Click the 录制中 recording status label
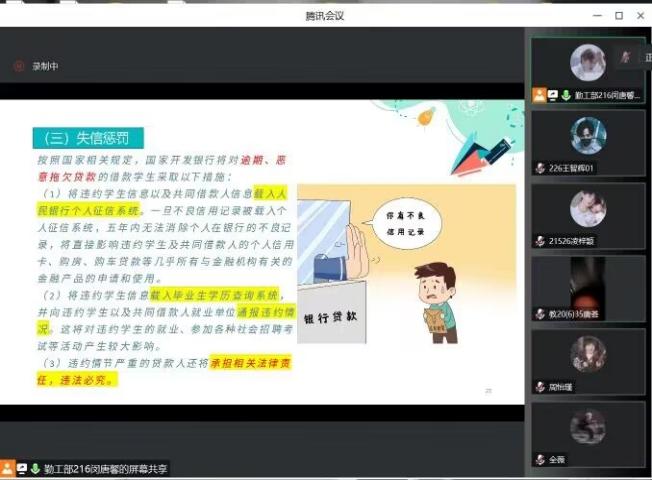Image resolution: width=652 pixels, height=480 pixels. 46,67
